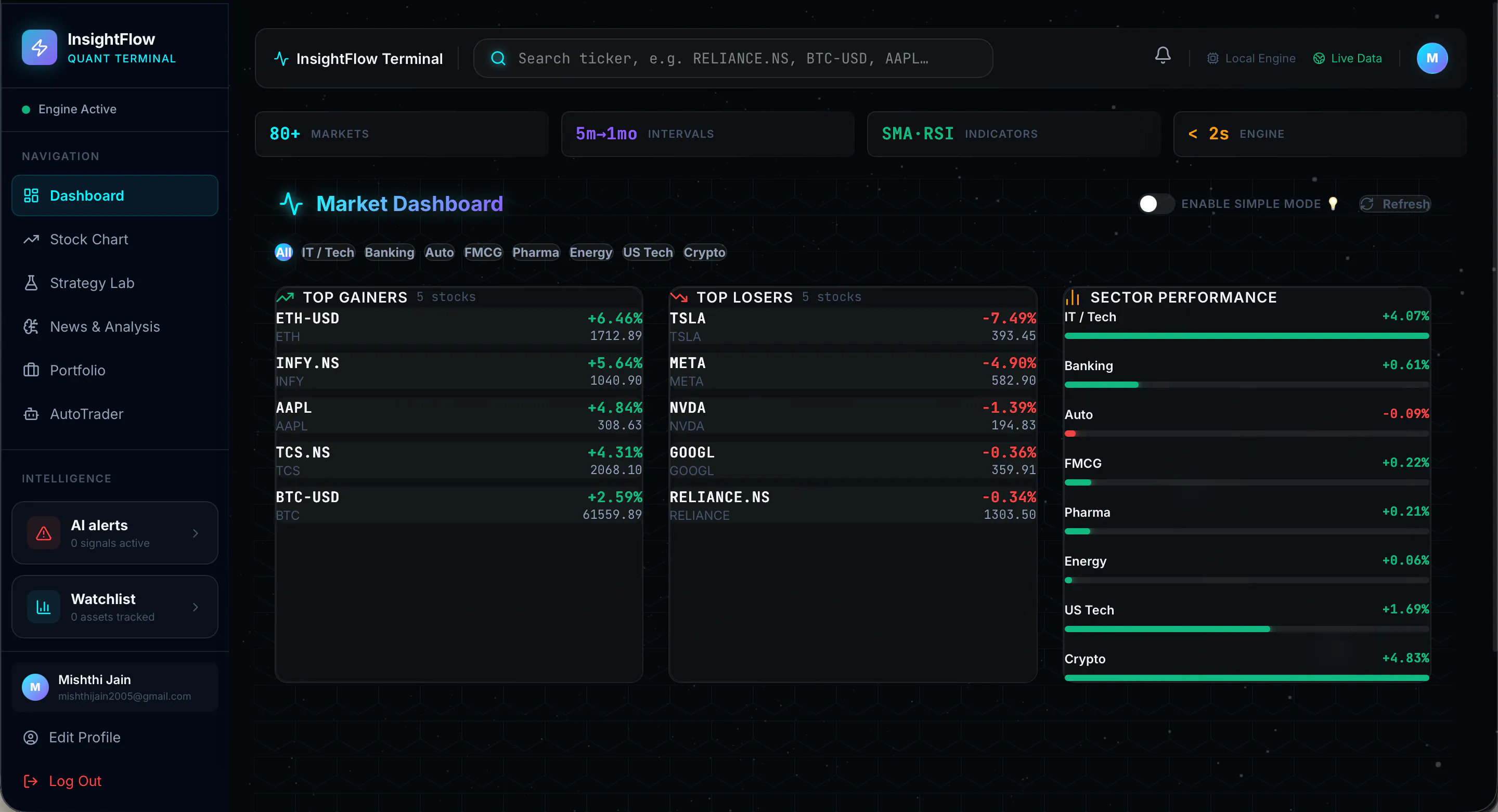
Task: Click the Local Engine label
Action: coord(1260,58)
